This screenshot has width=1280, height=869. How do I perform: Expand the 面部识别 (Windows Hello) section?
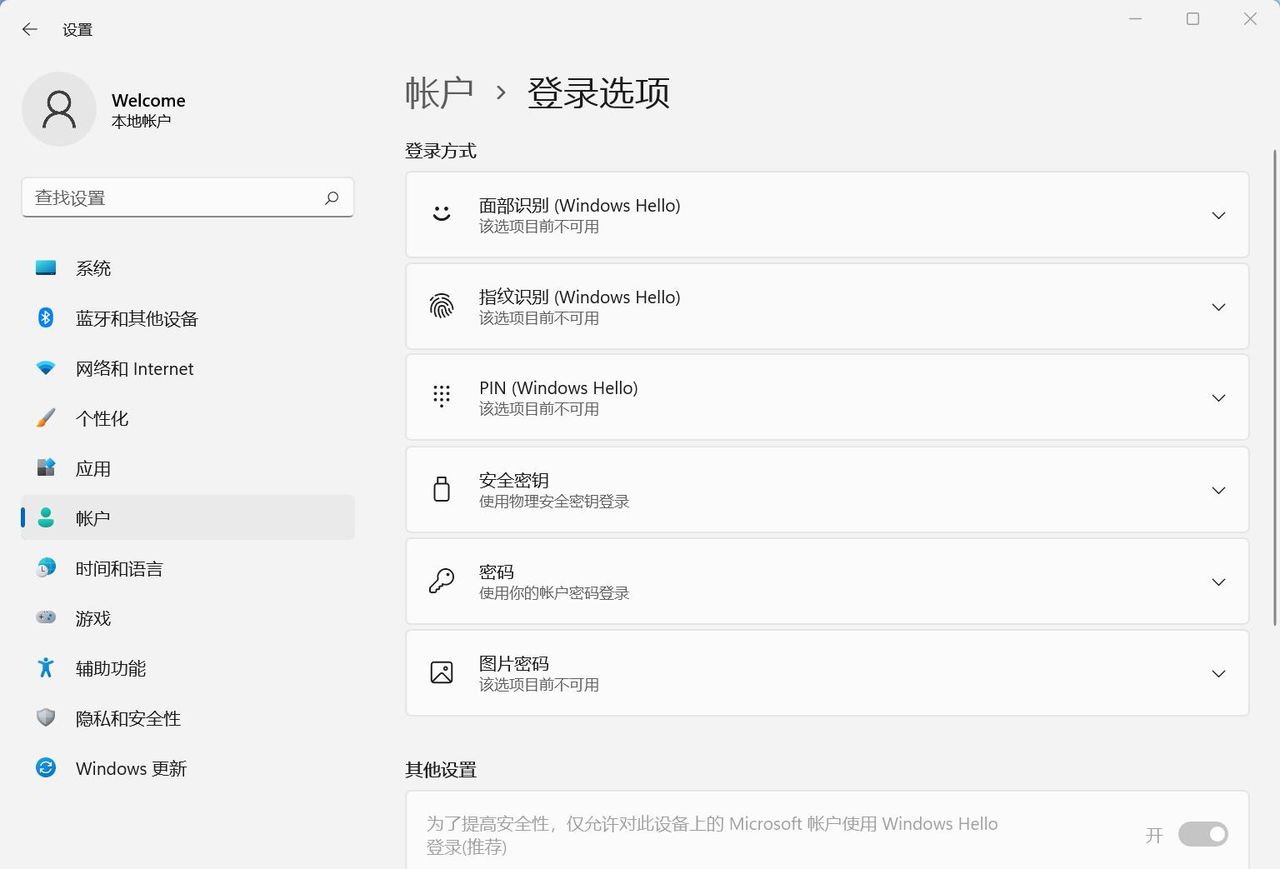click(x=1218, y=215)
